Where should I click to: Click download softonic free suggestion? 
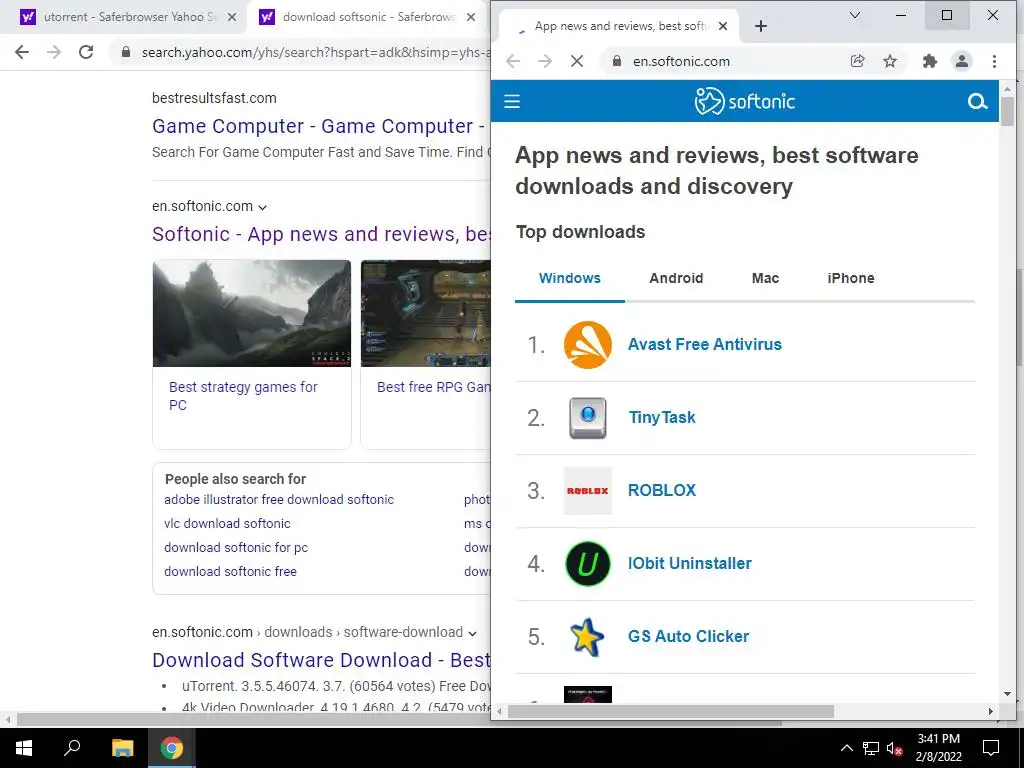click(230, 572)
